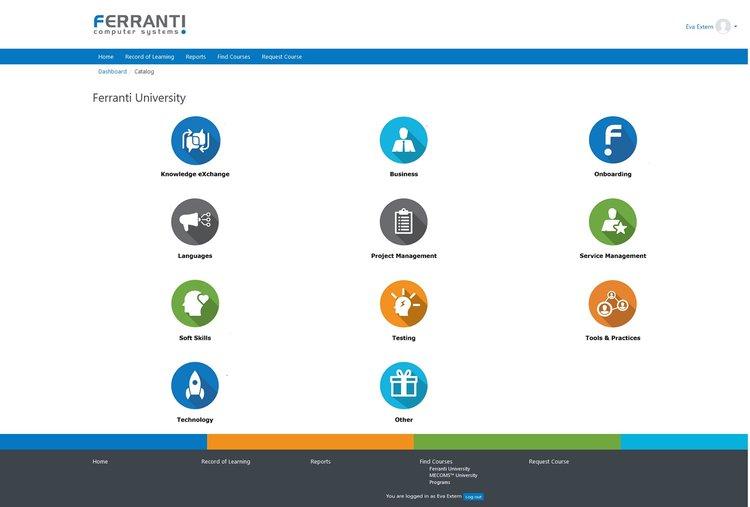The image size is (750, 507).
Task: Click the Service Management label
Action: tap(613, 256)
